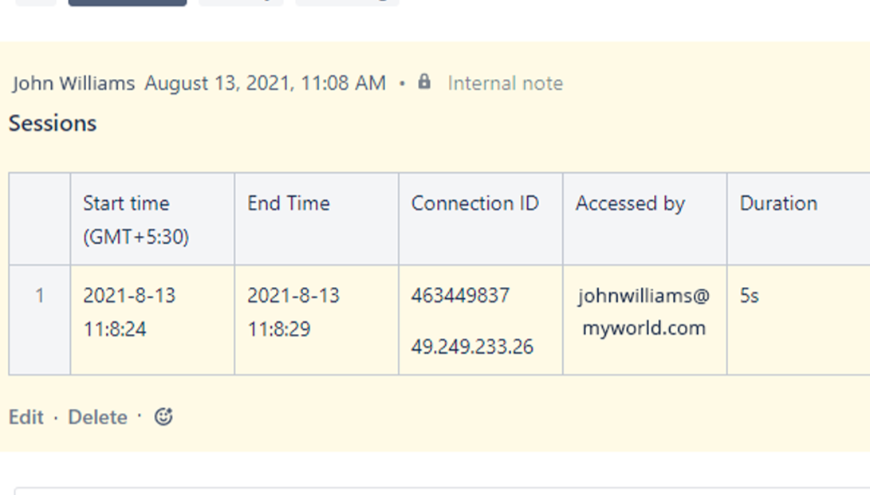Click the IP address 49.249.233.26
The image size is (870, 495).
tap(472, 347)
